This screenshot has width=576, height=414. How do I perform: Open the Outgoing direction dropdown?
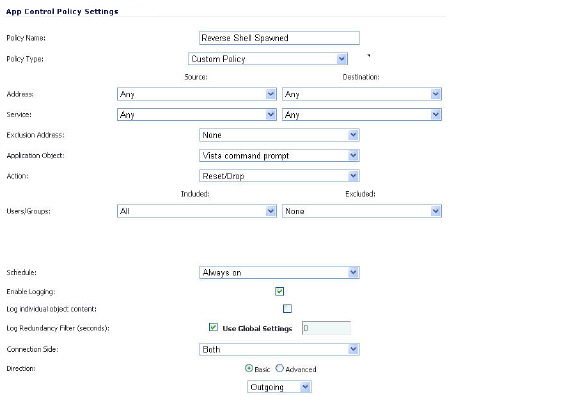pos(279,387)
